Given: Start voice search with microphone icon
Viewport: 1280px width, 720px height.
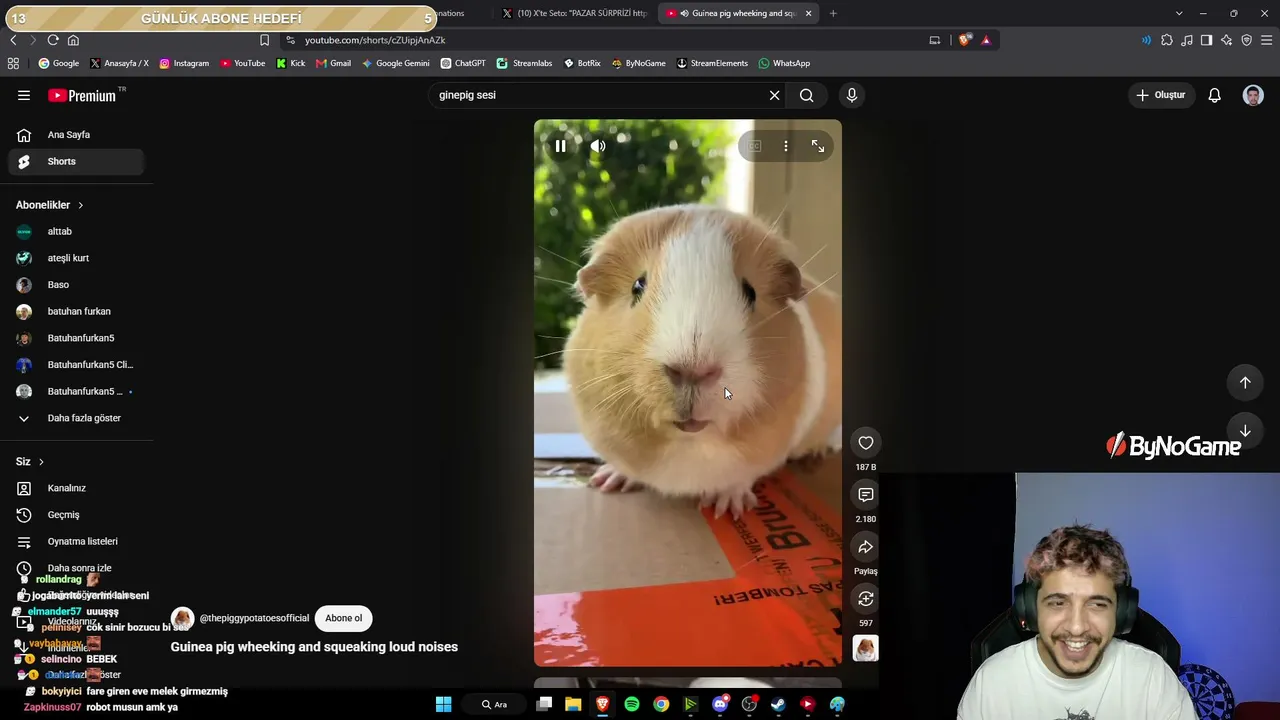Looking at the screenshot, I should point(852,95).
